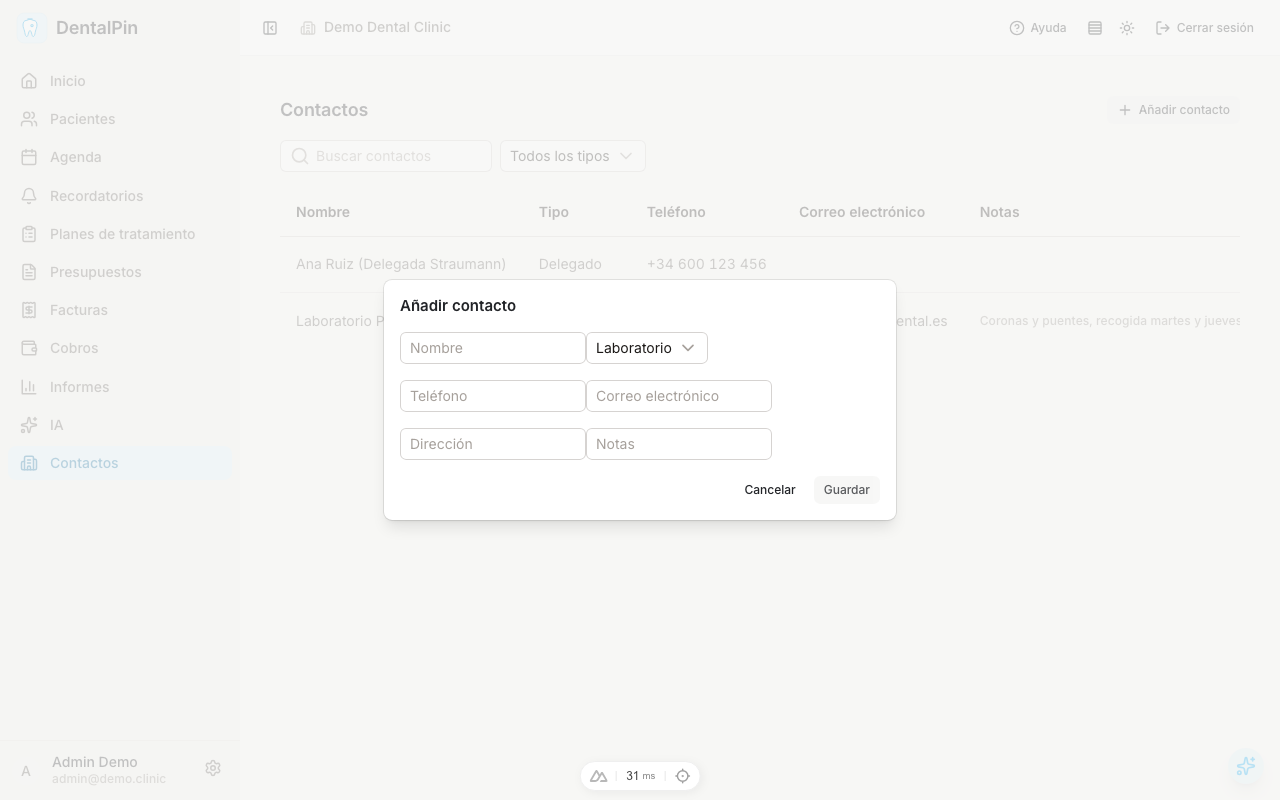Screen dimensions: 1280x800
Task: Open the Agenda sidebar item
Action: (120, 157)
